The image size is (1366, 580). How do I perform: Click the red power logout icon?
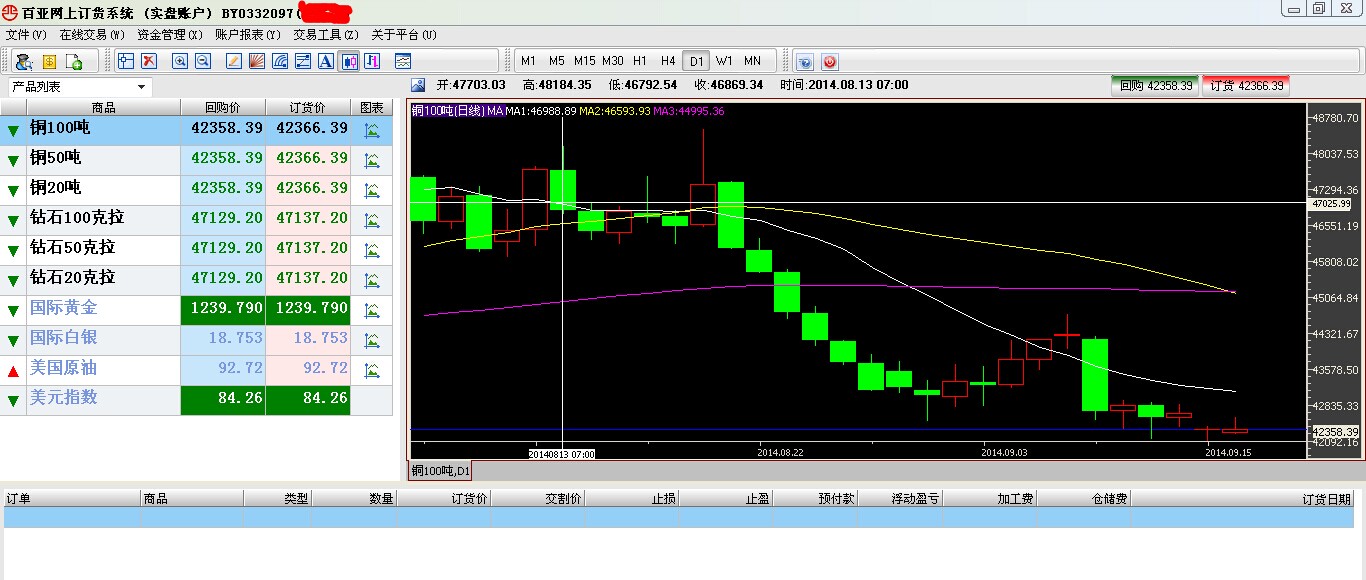pos(829,61)
